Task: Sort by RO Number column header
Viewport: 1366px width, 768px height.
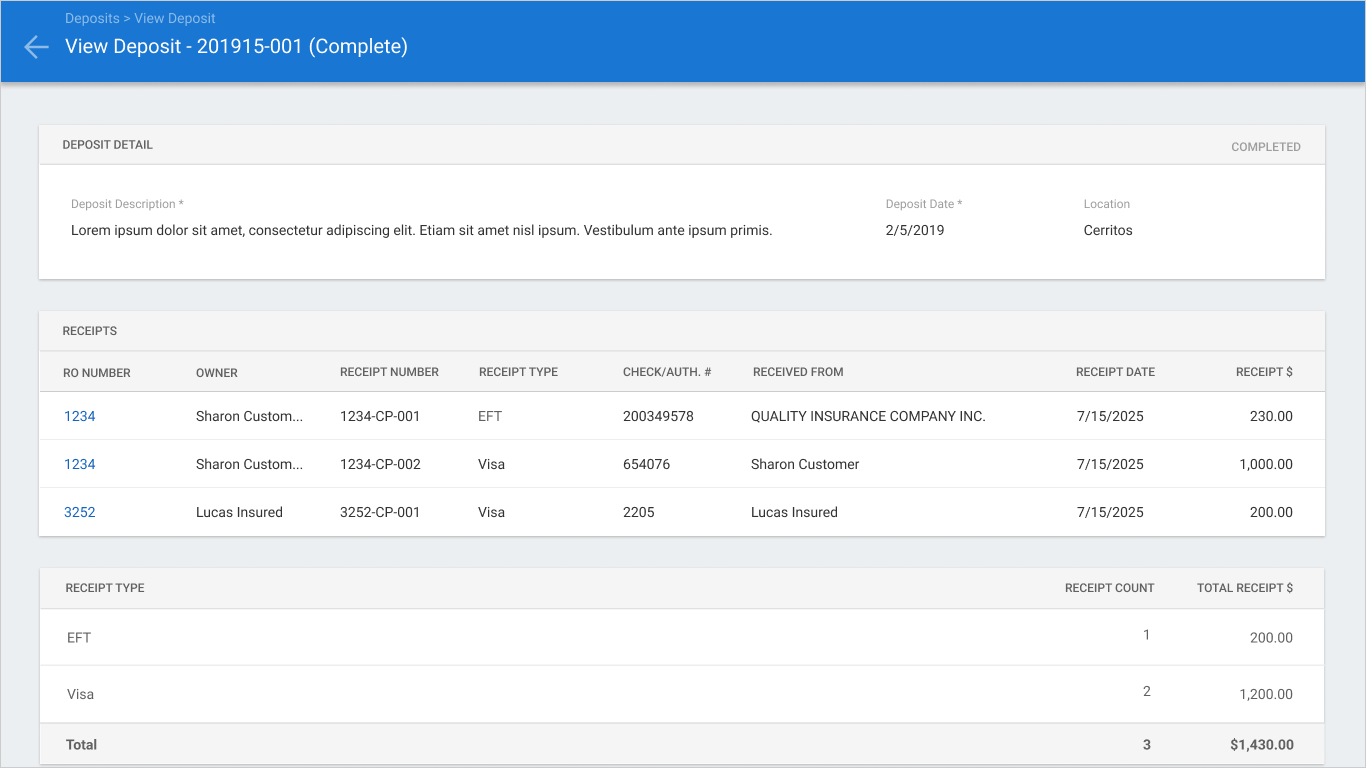Action: coord(97,373)
